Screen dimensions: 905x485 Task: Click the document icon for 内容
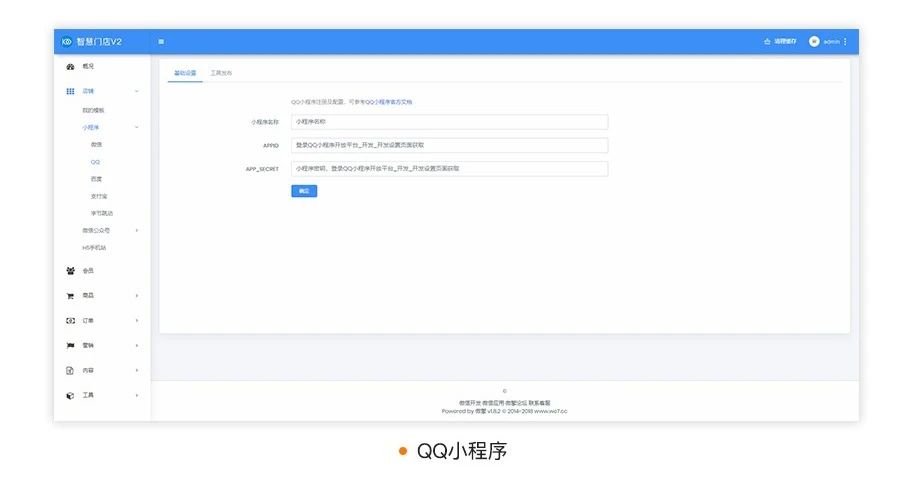70,371
